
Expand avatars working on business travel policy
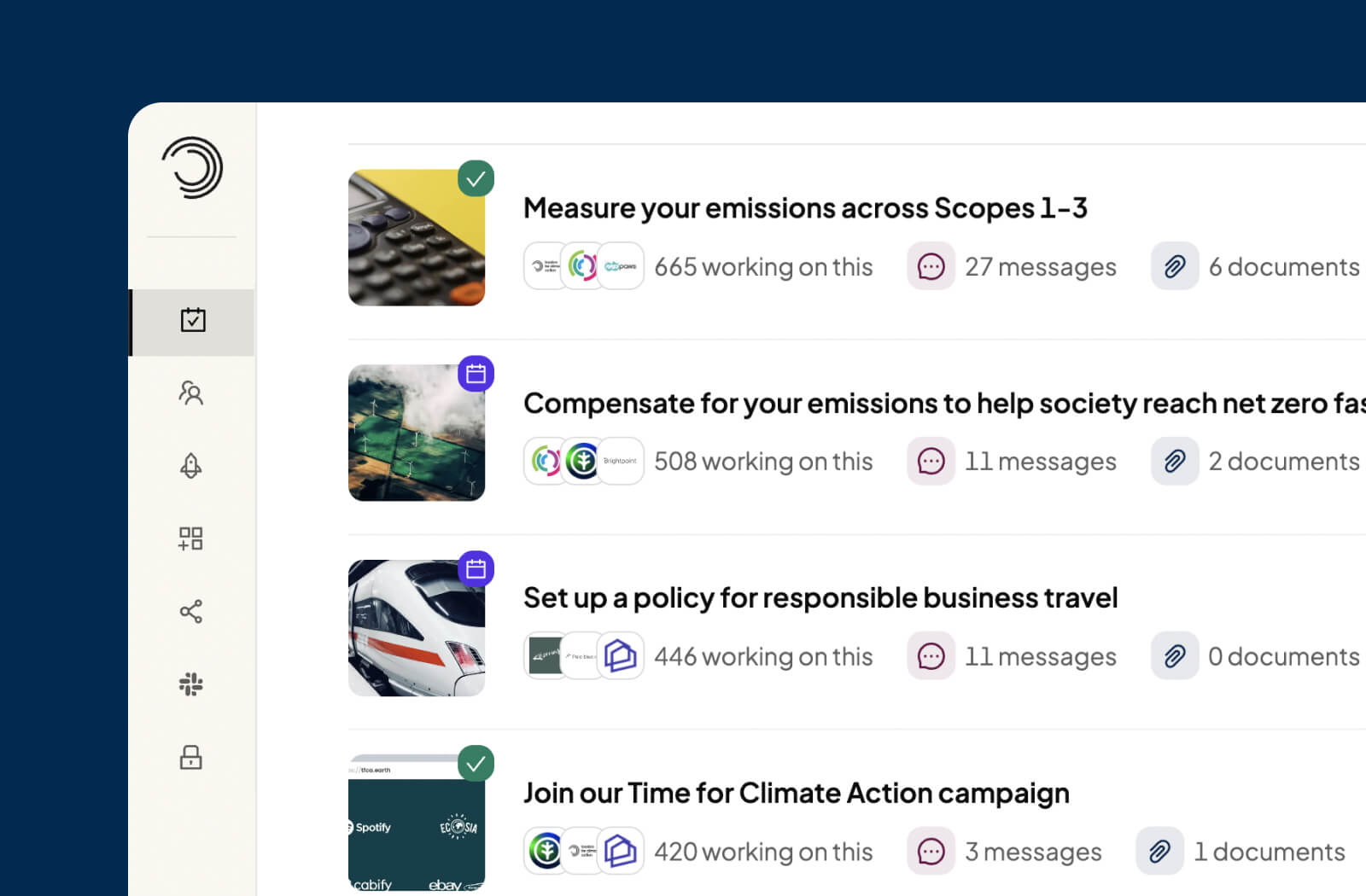point(583,655)
